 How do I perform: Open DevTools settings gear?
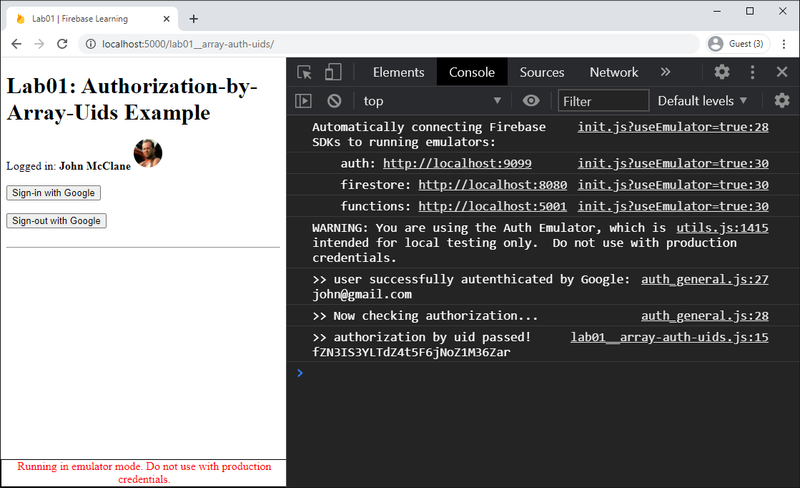tap(721, 72)
